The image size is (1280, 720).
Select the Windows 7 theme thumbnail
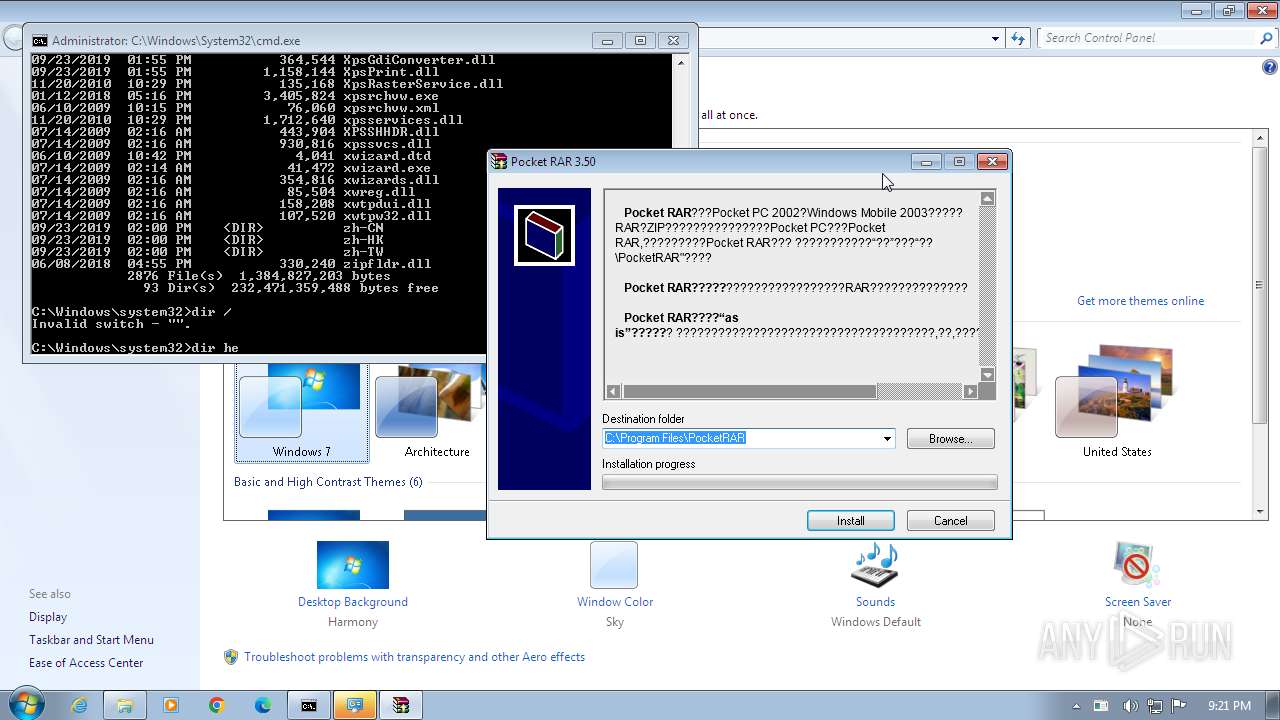click(x=301, y=412)
